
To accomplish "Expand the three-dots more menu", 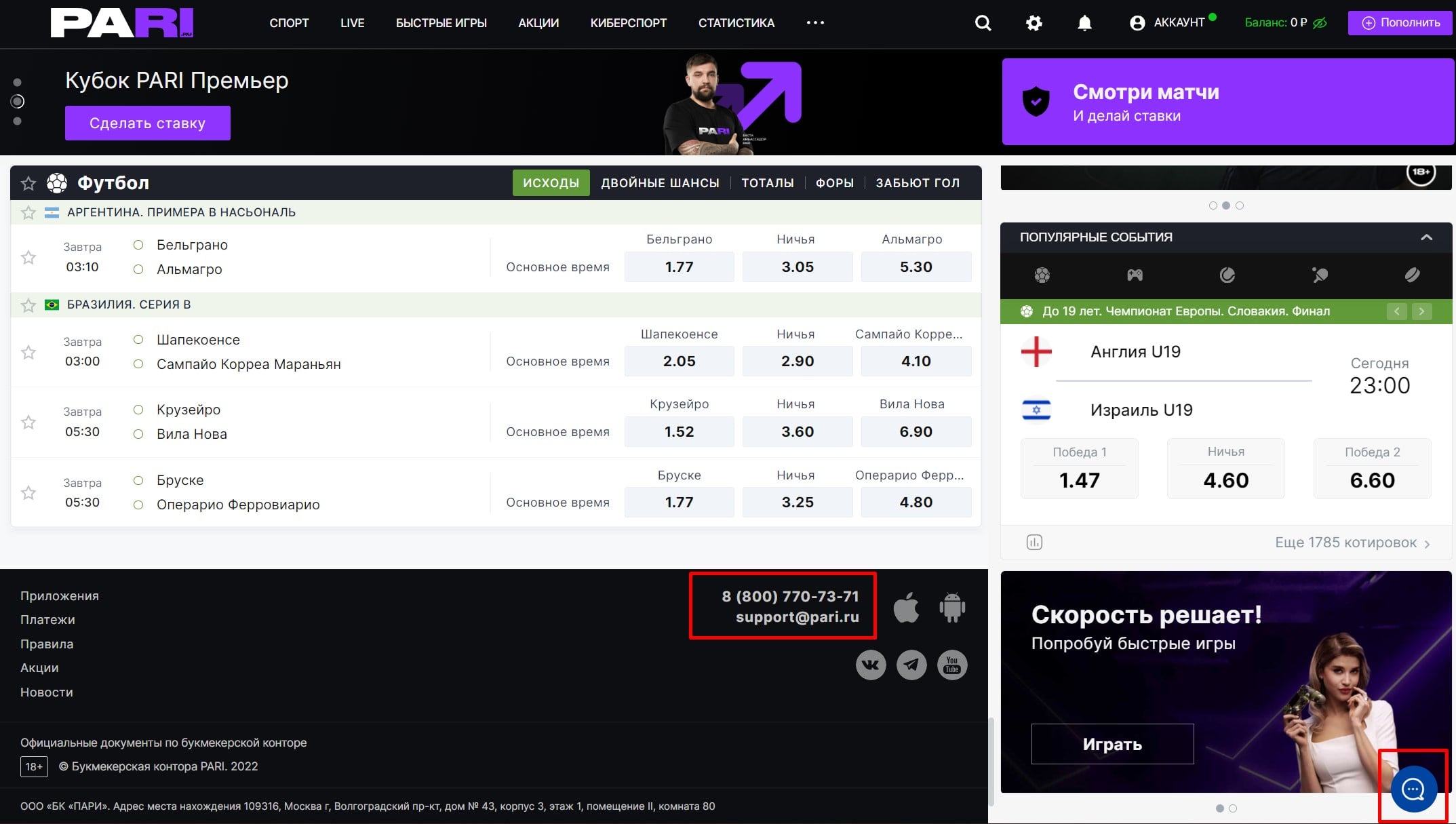I will click(815, 22).
